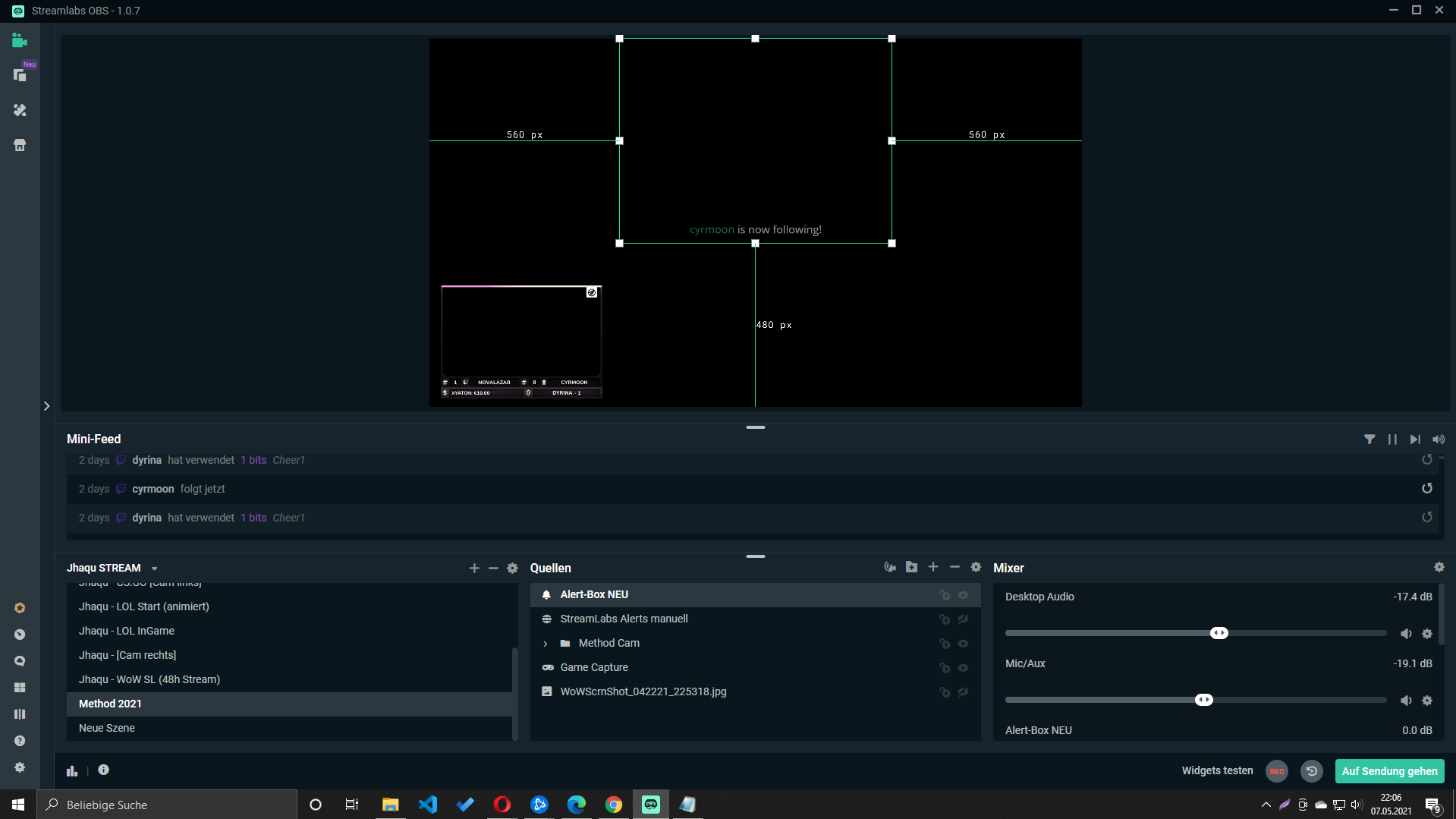Mute Mini-Feed event sounds

[1438, 439]
